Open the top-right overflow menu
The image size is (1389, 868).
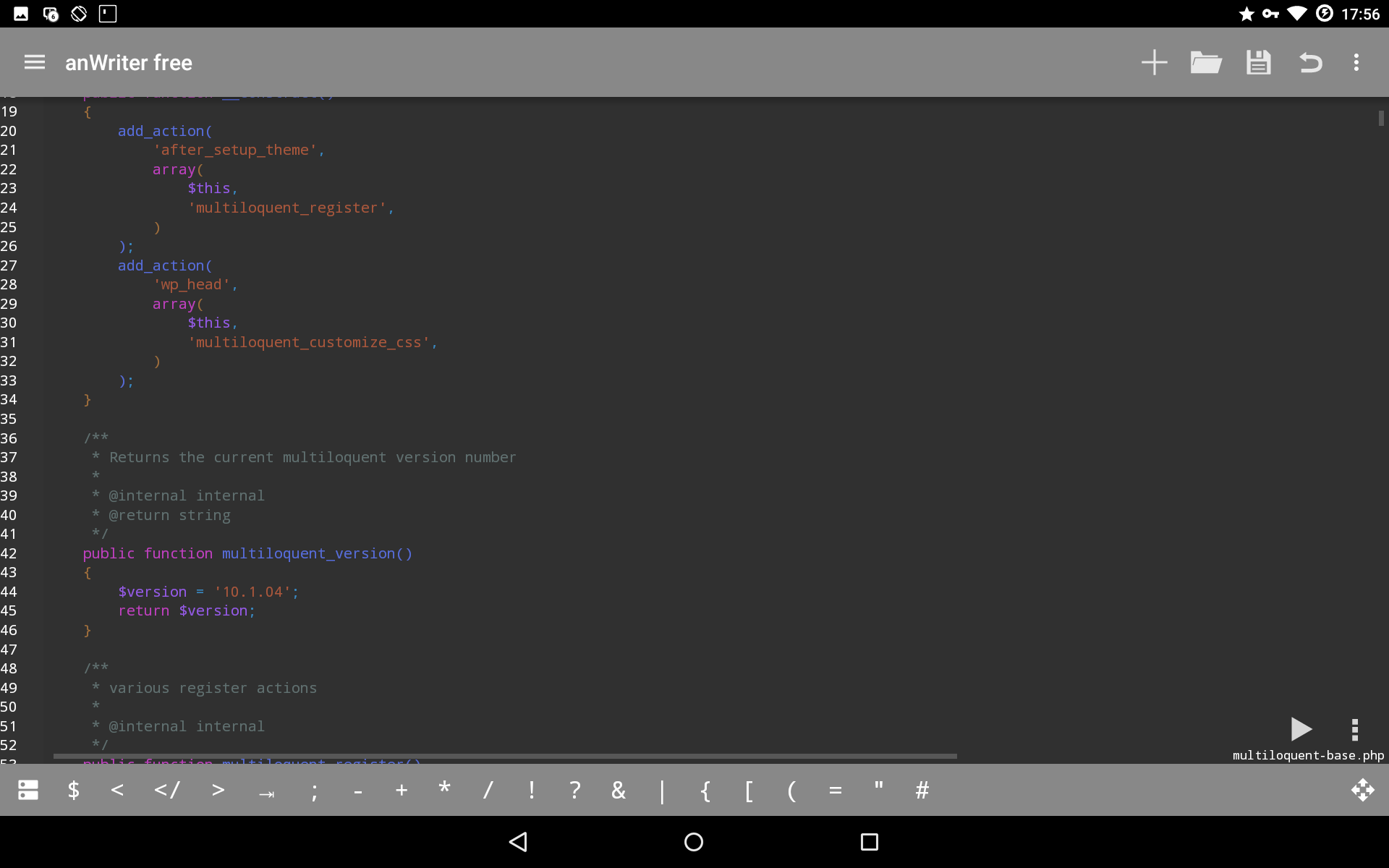click(1356, 62)
